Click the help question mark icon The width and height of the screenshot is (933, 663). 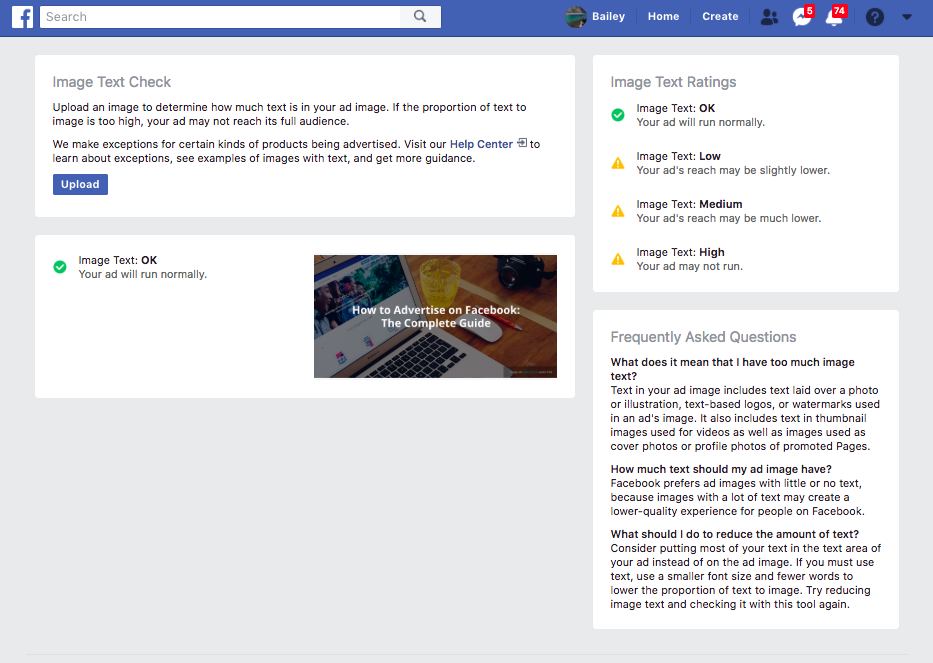click(874, 17)
